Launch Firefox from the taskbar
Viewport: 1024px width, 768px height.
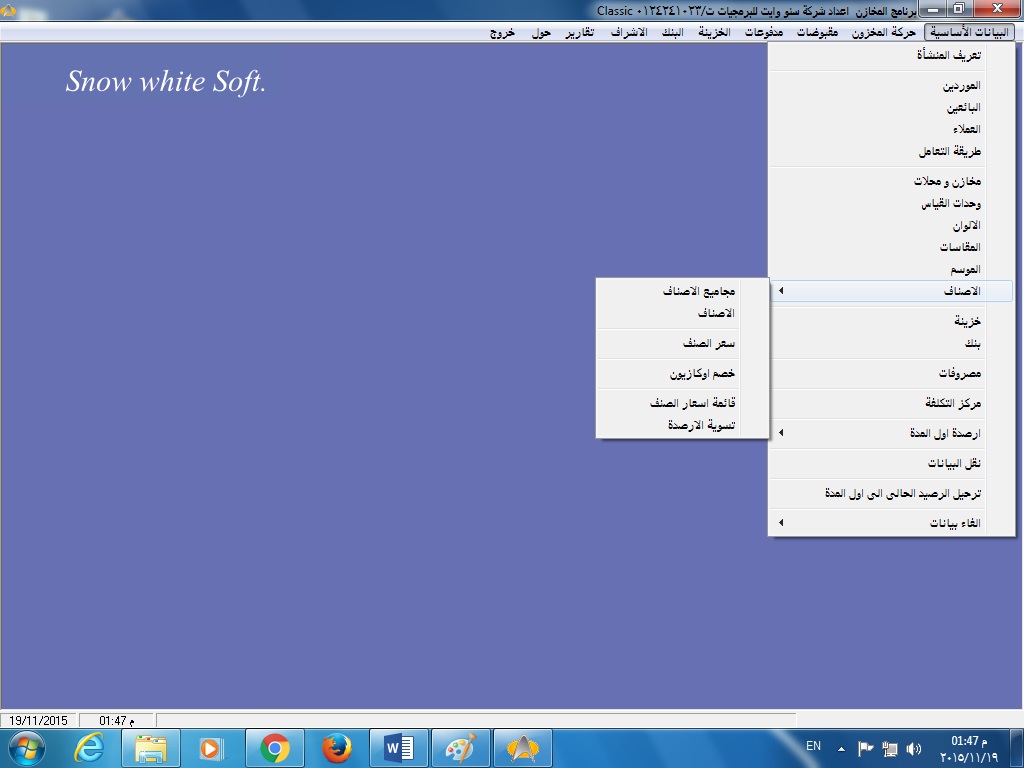[x=337, y=748]
